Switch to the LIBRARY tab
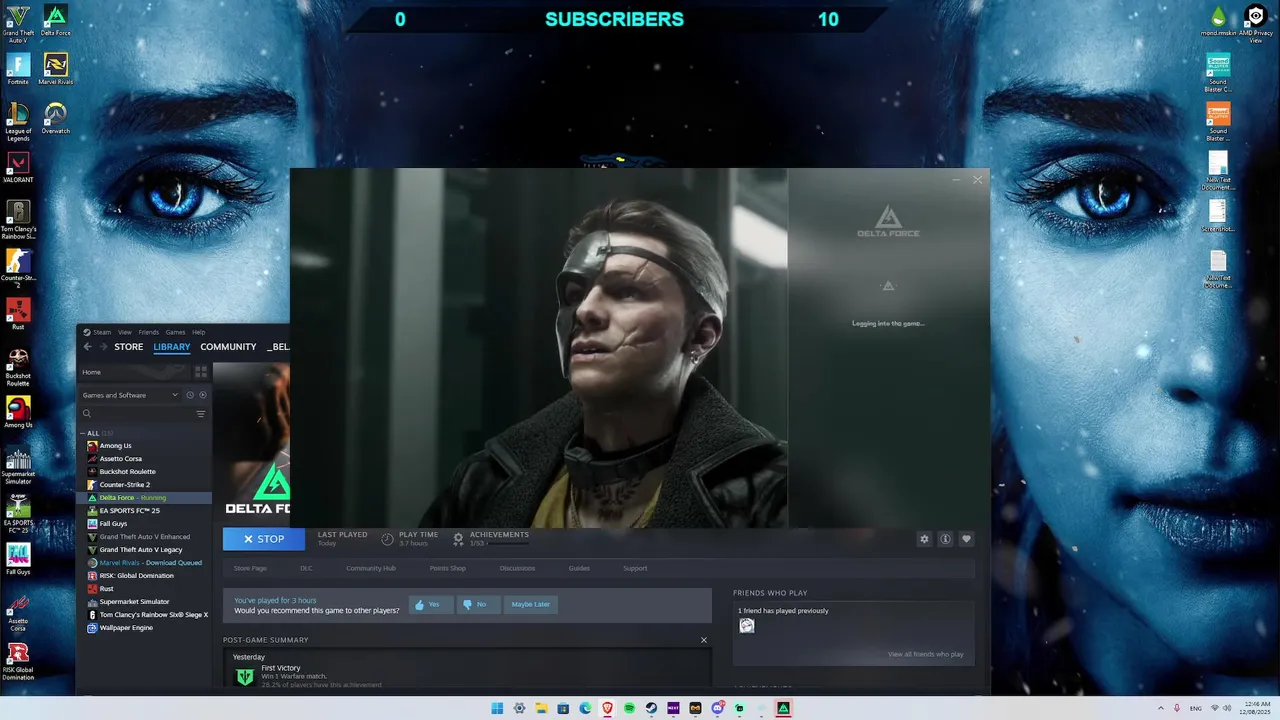 point(172,347)
